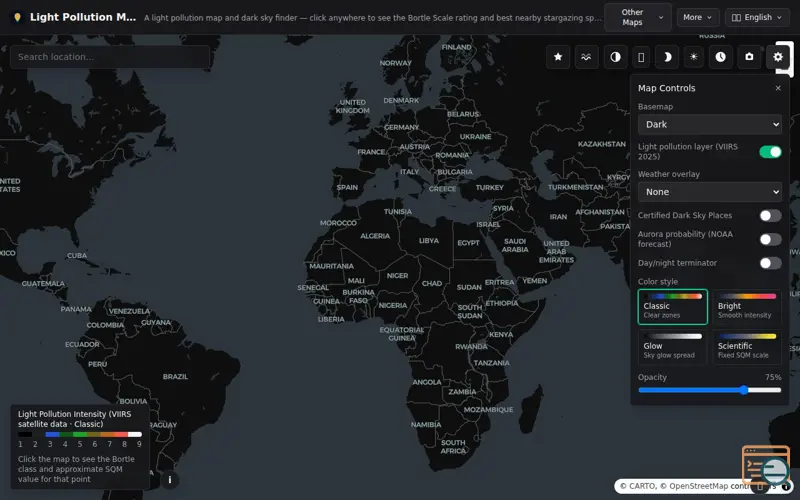Click the TURKEY label on the map
Viewport: 800px width, 500px height.
(x=489, y=187)
